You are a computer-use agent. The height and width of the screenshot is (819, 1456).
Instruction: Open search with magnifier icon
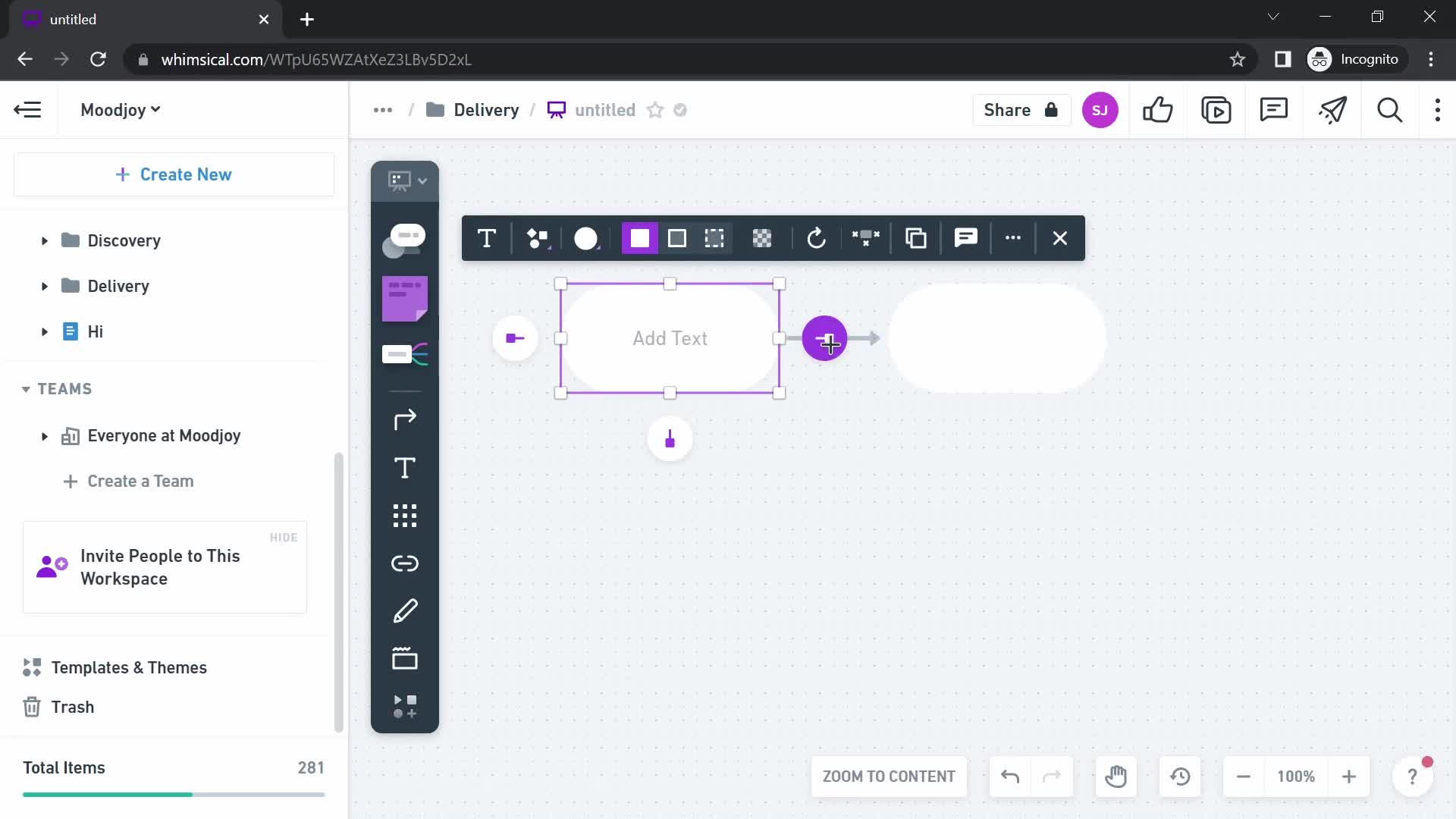1389,110
